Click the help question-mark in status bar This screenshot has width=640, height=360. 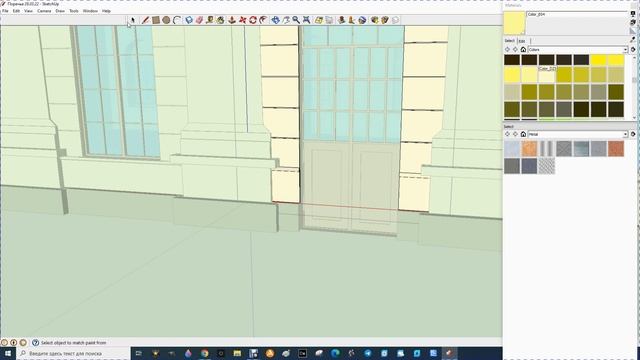(36, 342)
